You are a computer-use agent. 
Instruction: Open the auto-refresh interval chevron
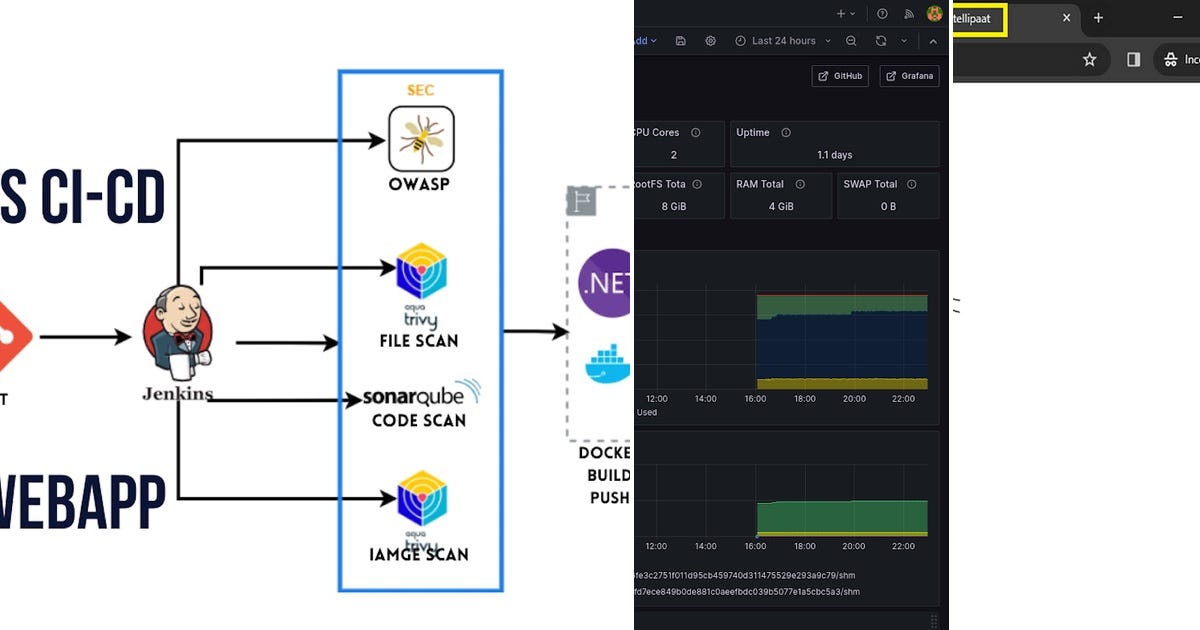(904, 41)
